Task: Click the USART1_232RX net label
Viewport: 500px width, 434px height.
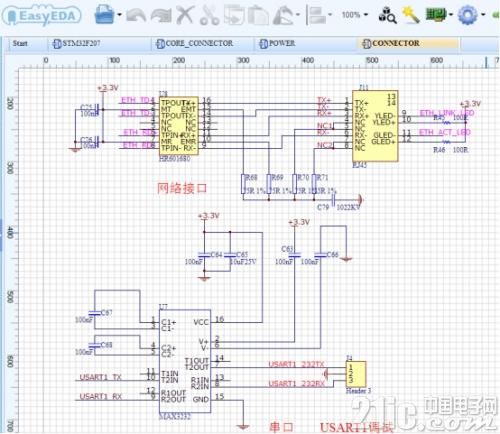Action: (296, 383)
